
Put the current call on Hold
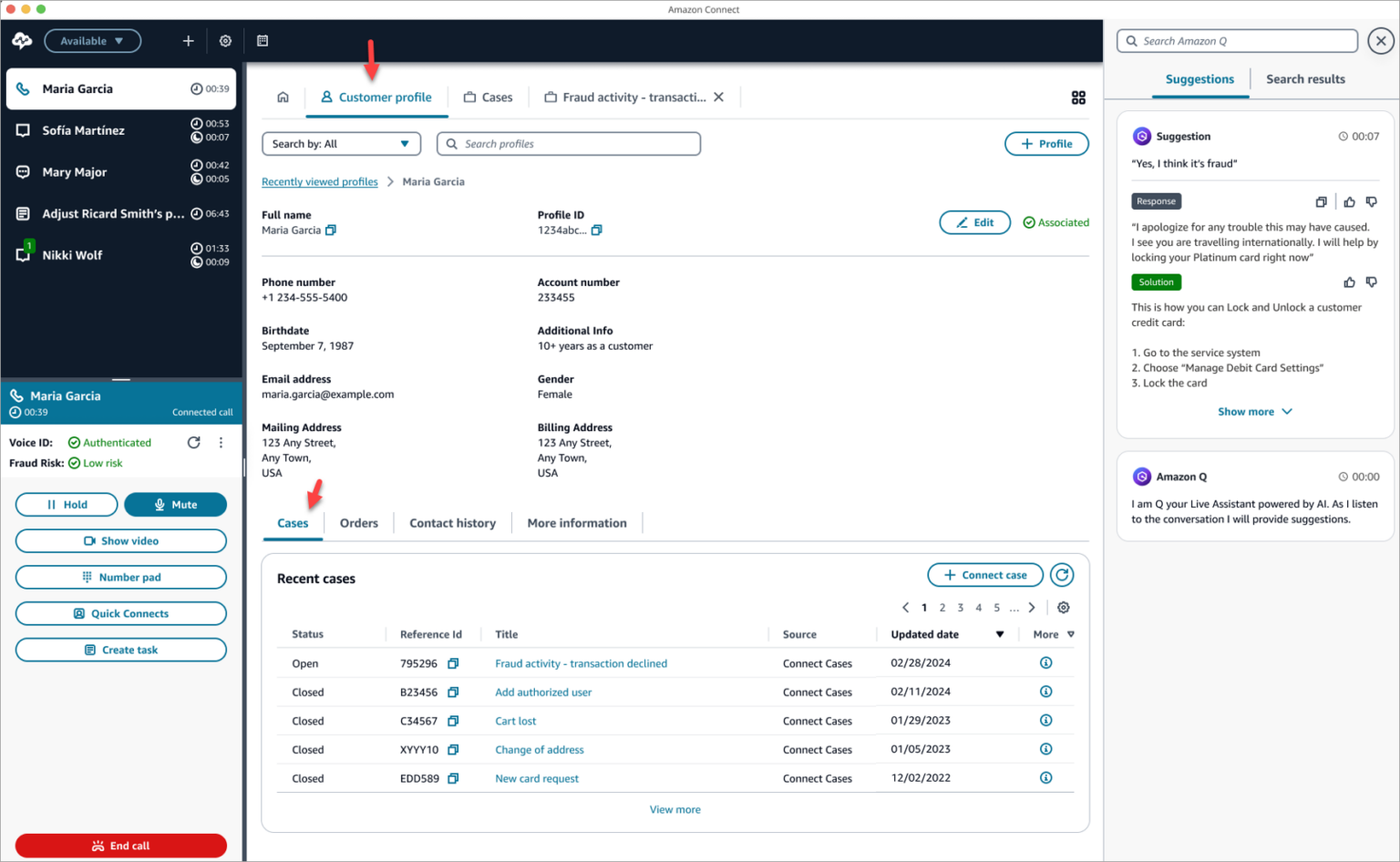pyautogui.click(x=66, y=504)
